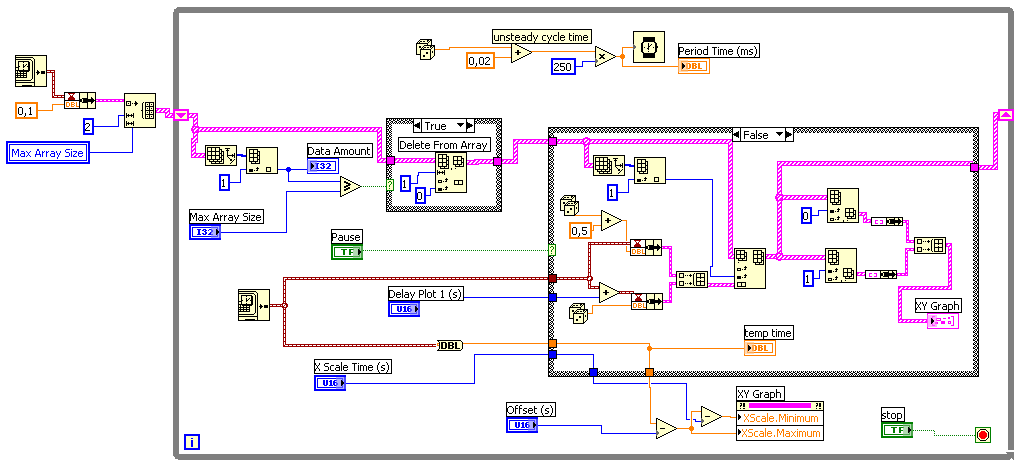Viewport: 1021px width, 469px height.
Task: Select the add node connected to the 0,5 constant
Action: coord(611,221)
